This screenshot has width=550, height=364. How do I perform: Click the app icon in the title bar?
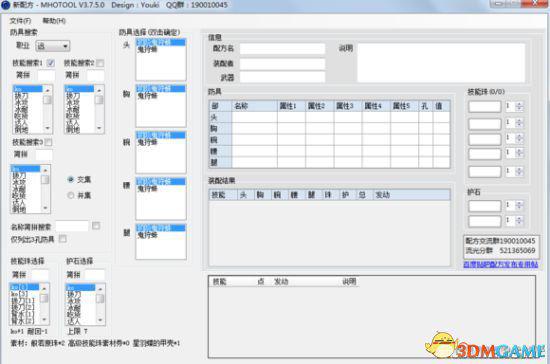[6, 5]
